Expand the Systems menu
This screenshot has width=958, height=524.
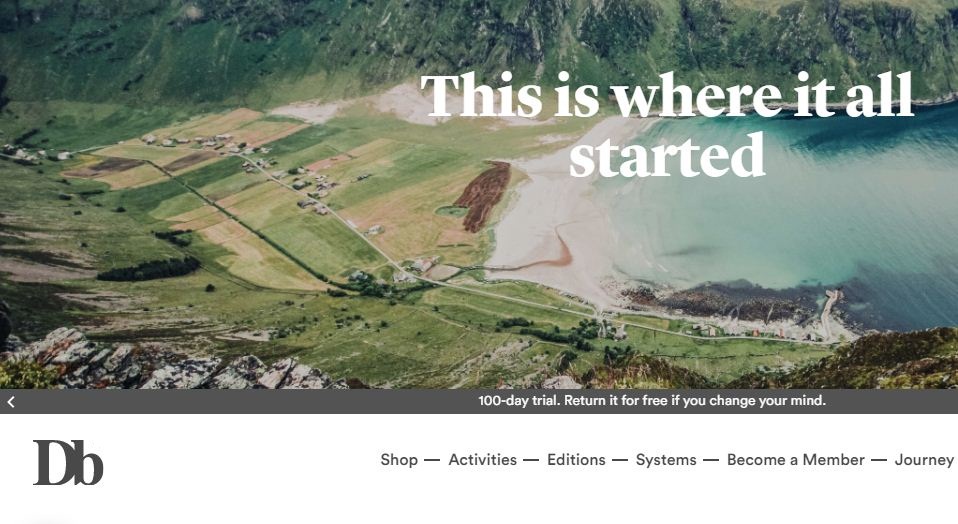click(666, 460)
